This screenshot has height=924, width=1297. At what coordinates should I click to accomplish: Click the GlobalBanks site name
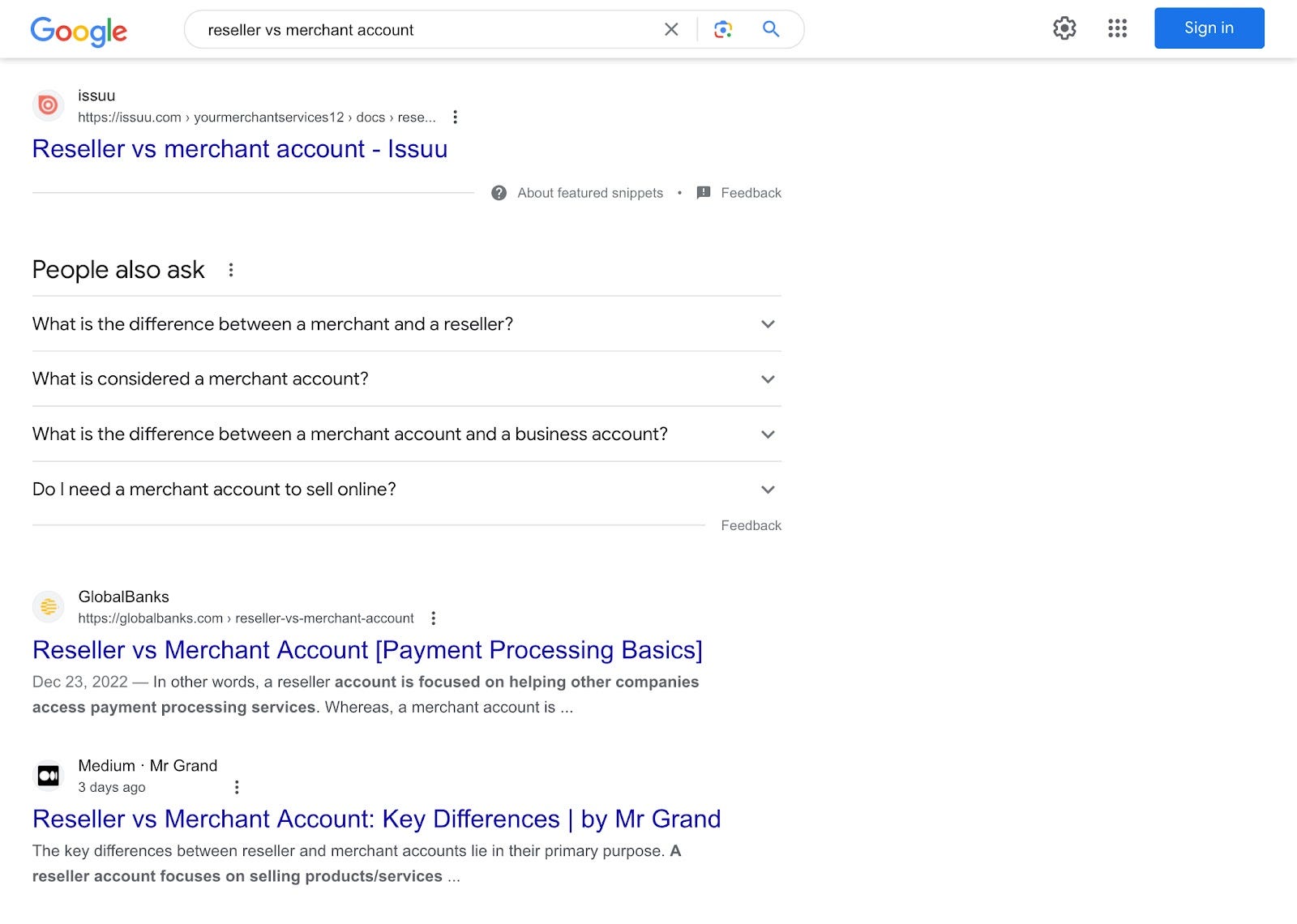124,597
